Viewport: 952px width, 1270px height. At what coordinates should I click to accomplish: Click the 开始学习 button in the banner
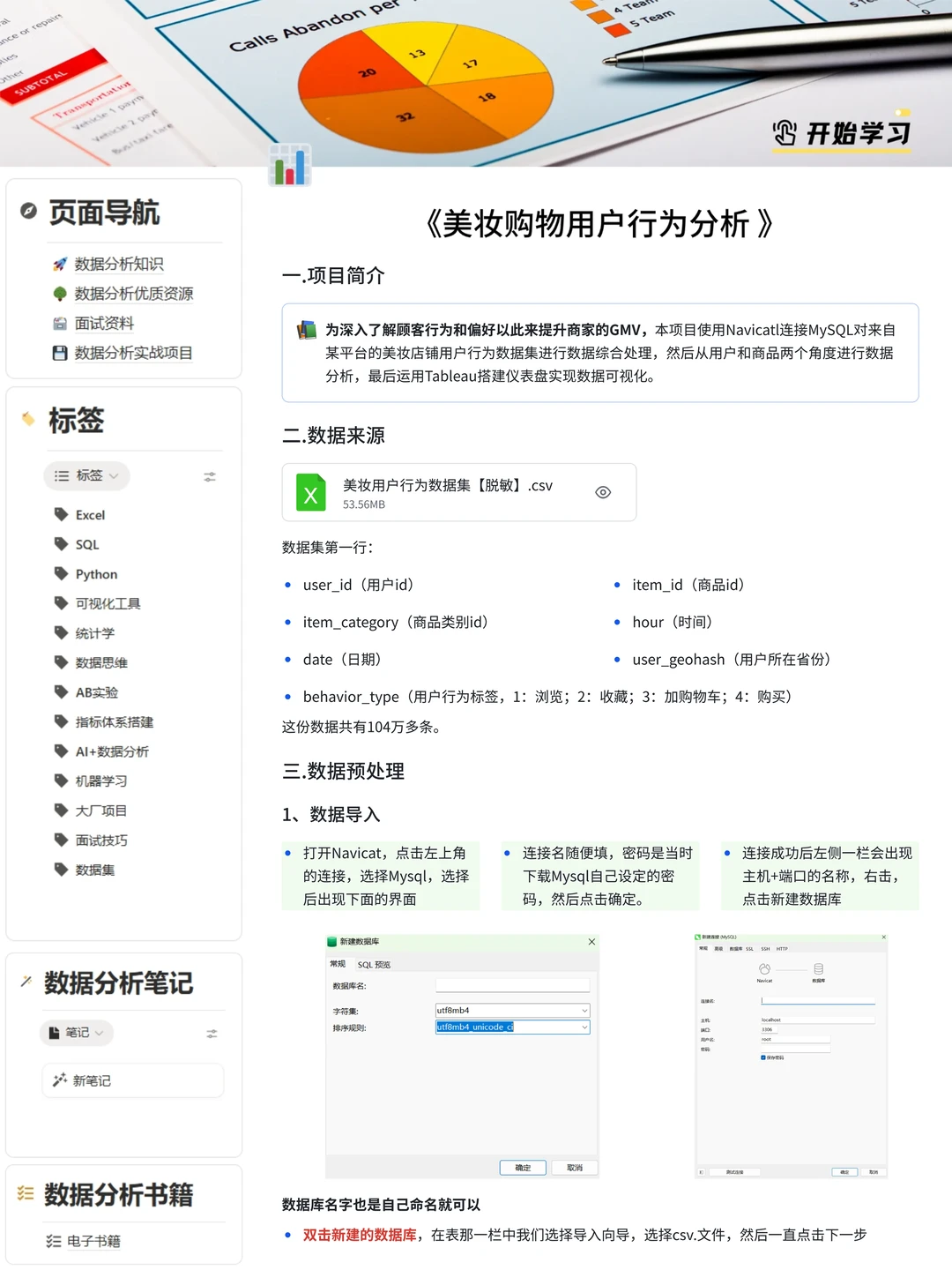click(842, 133)
